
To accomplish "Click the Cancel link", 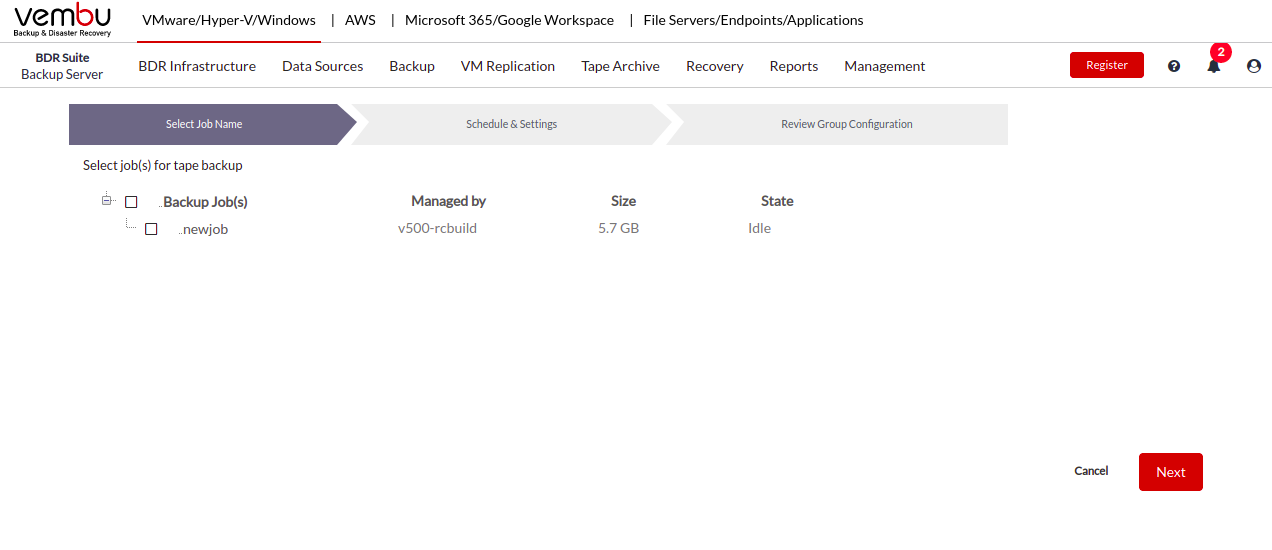I will click(1091, 471).
